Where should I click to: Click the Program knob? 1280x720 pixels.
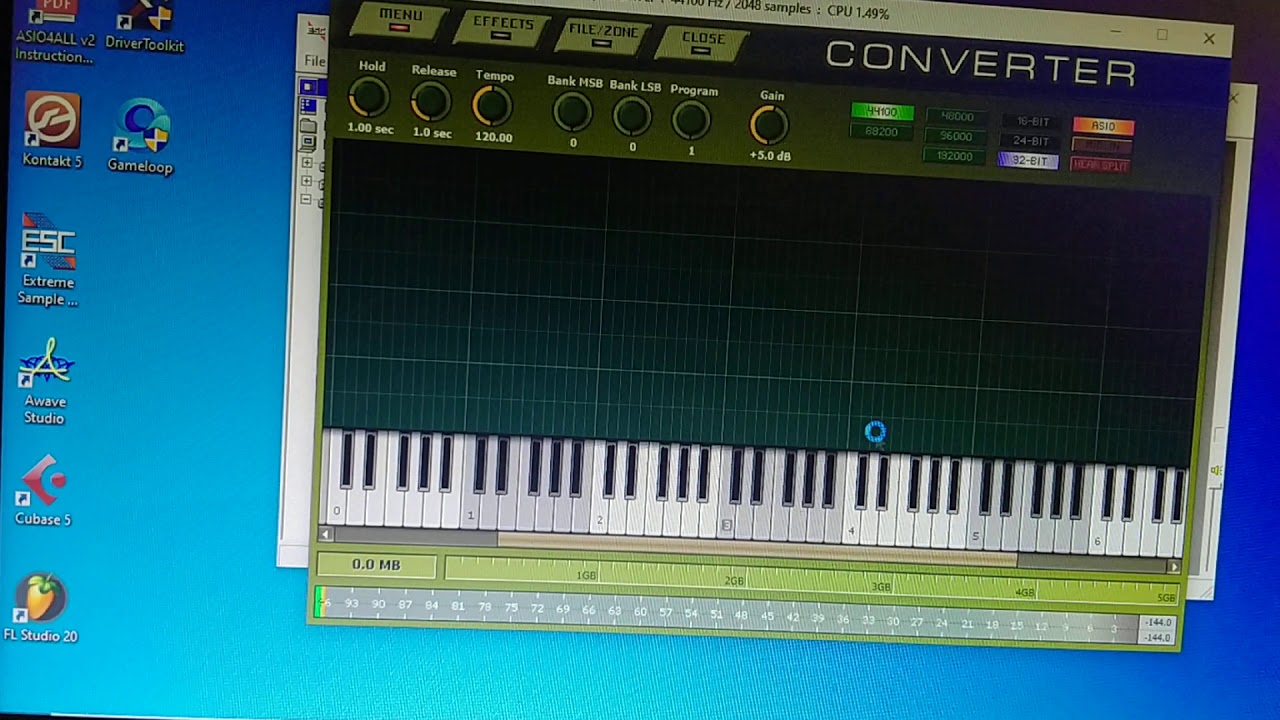coord(691,121)
